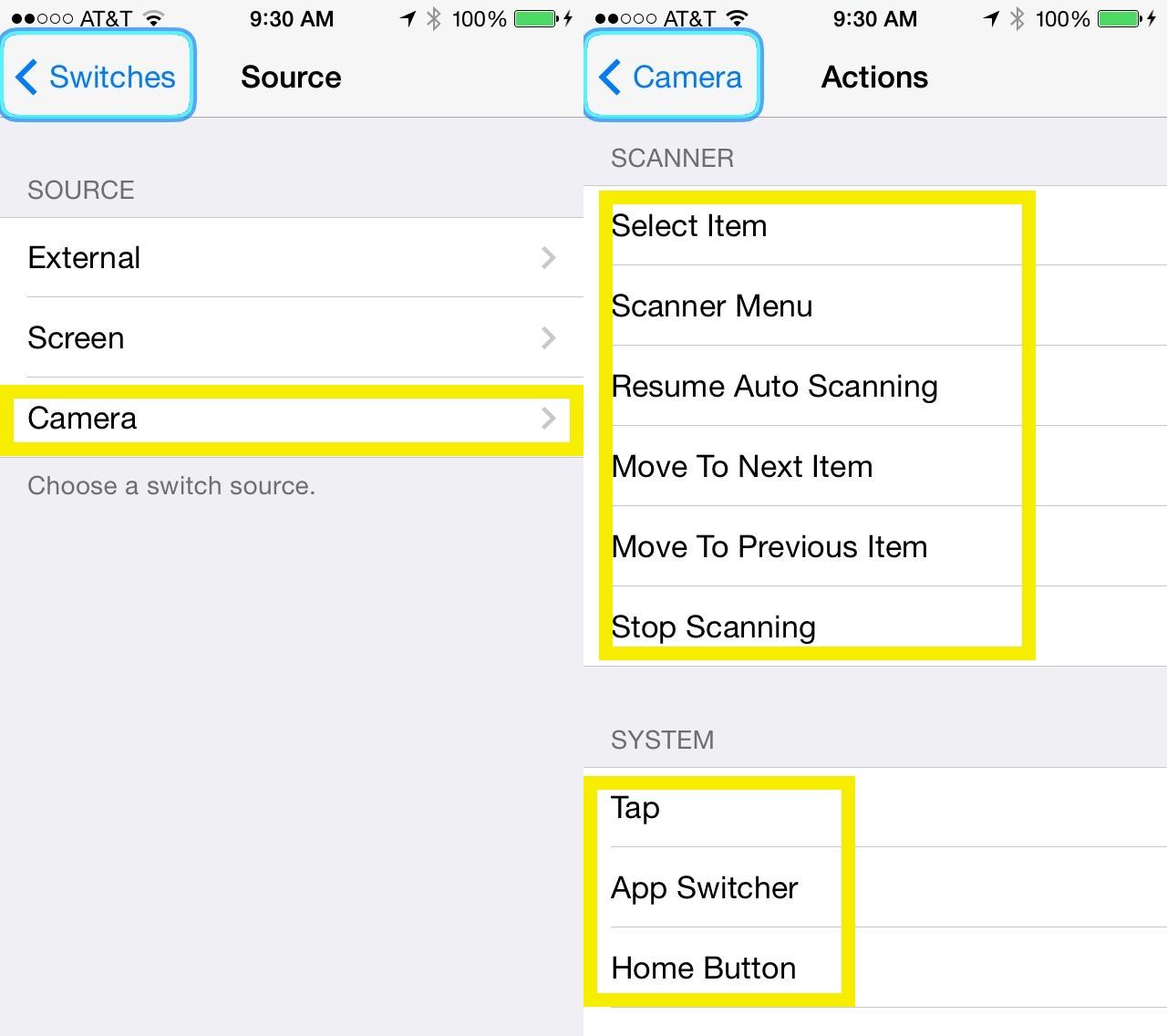The image size is (1167, 1036).
Task: Choose the Select Item action
Action: (x=689, y=226)
